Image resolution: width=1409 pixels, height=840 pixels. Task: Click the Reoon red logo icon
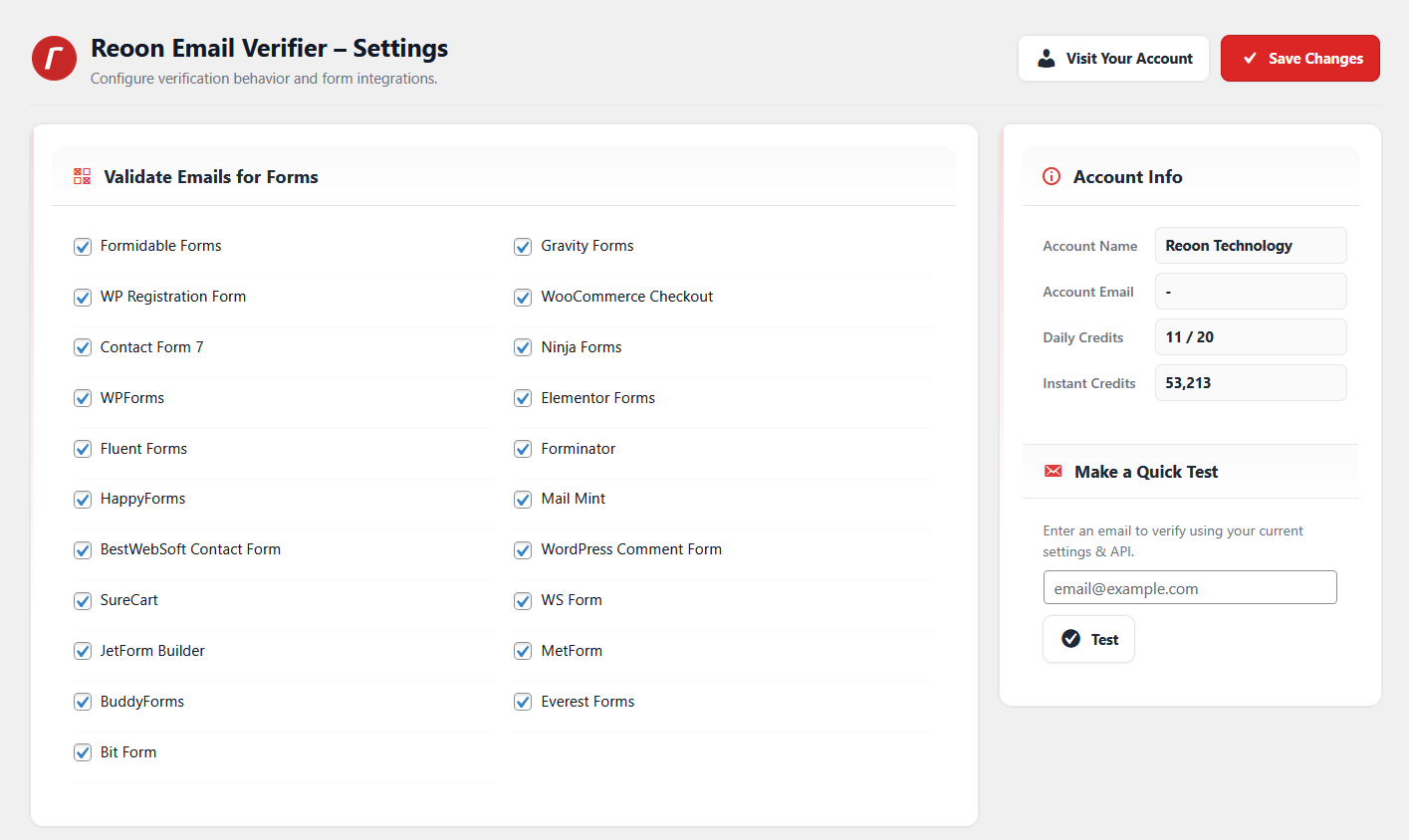pyautogui.click(x=54, y=59)
